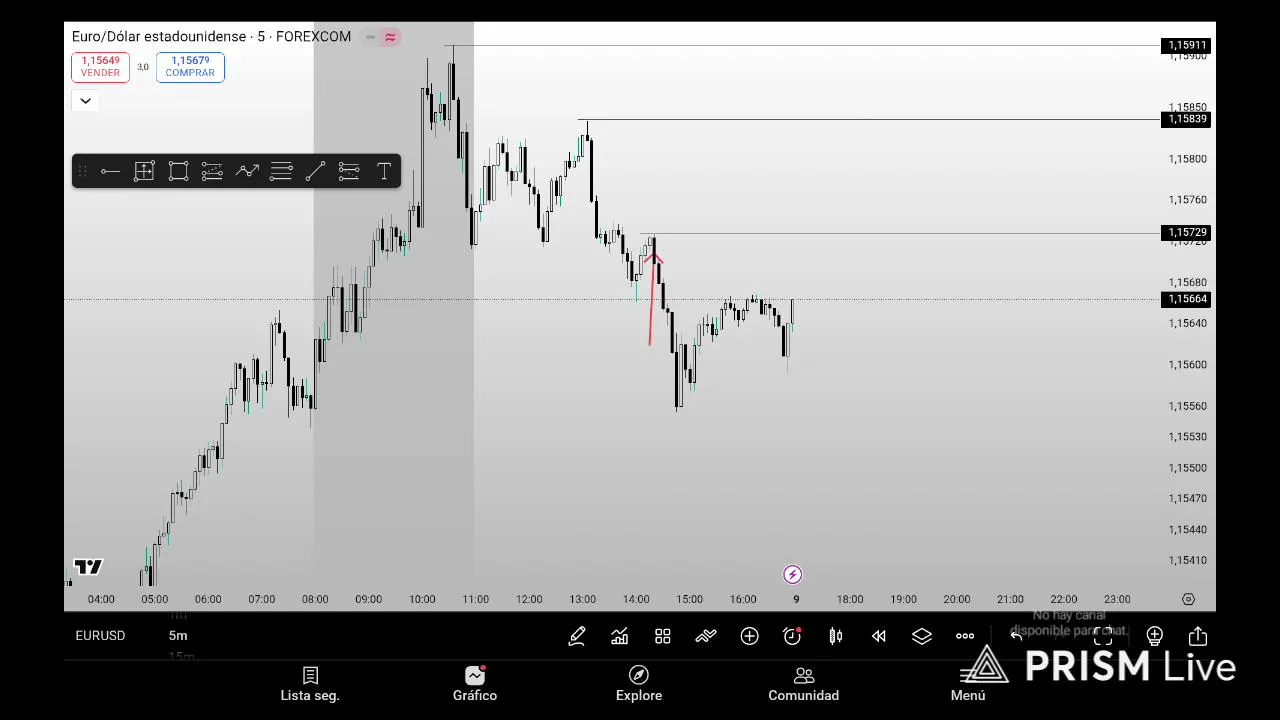Tap the add plus circle icon

click(x=749, y=636)
